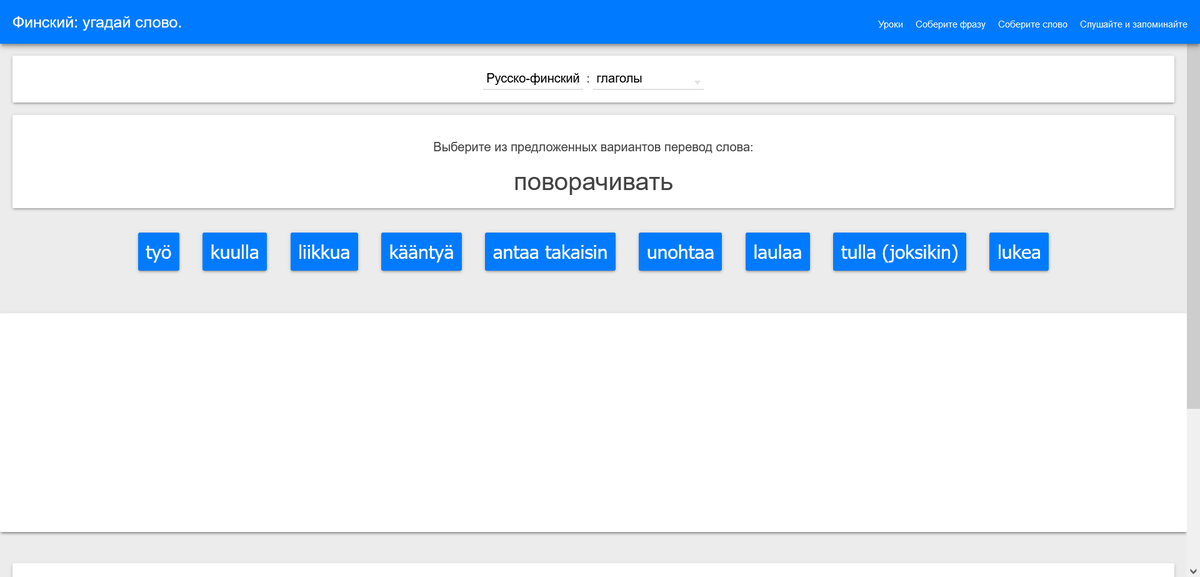Viewport: 1200px width, 577px height.
Task: Navigate to 'Слушайте и запоминайте'
Action: (x=1134, y=24)
